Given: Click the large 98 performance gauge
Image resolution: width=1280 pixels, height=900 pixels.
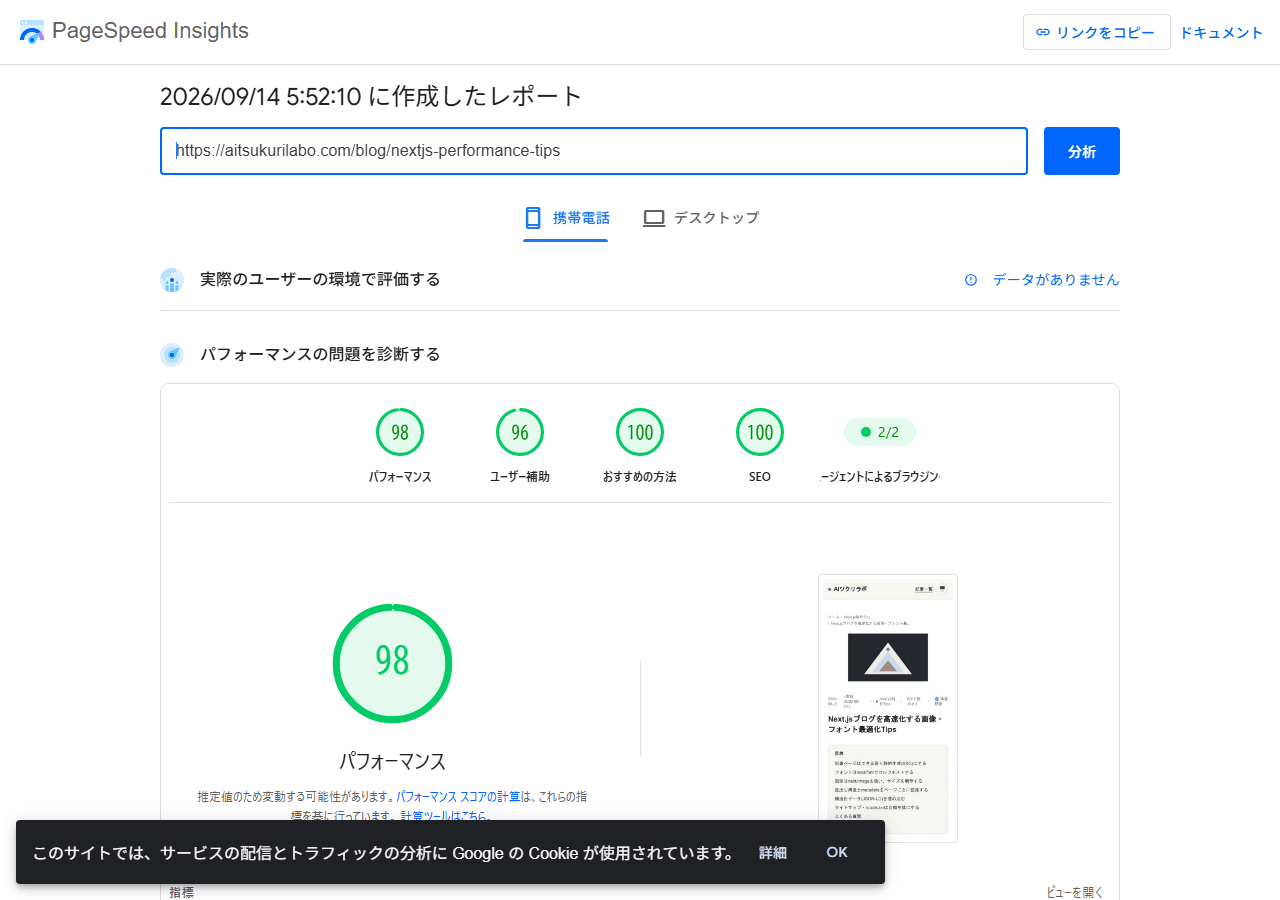Looking at the screenshot, I should (x=392, y=663).
